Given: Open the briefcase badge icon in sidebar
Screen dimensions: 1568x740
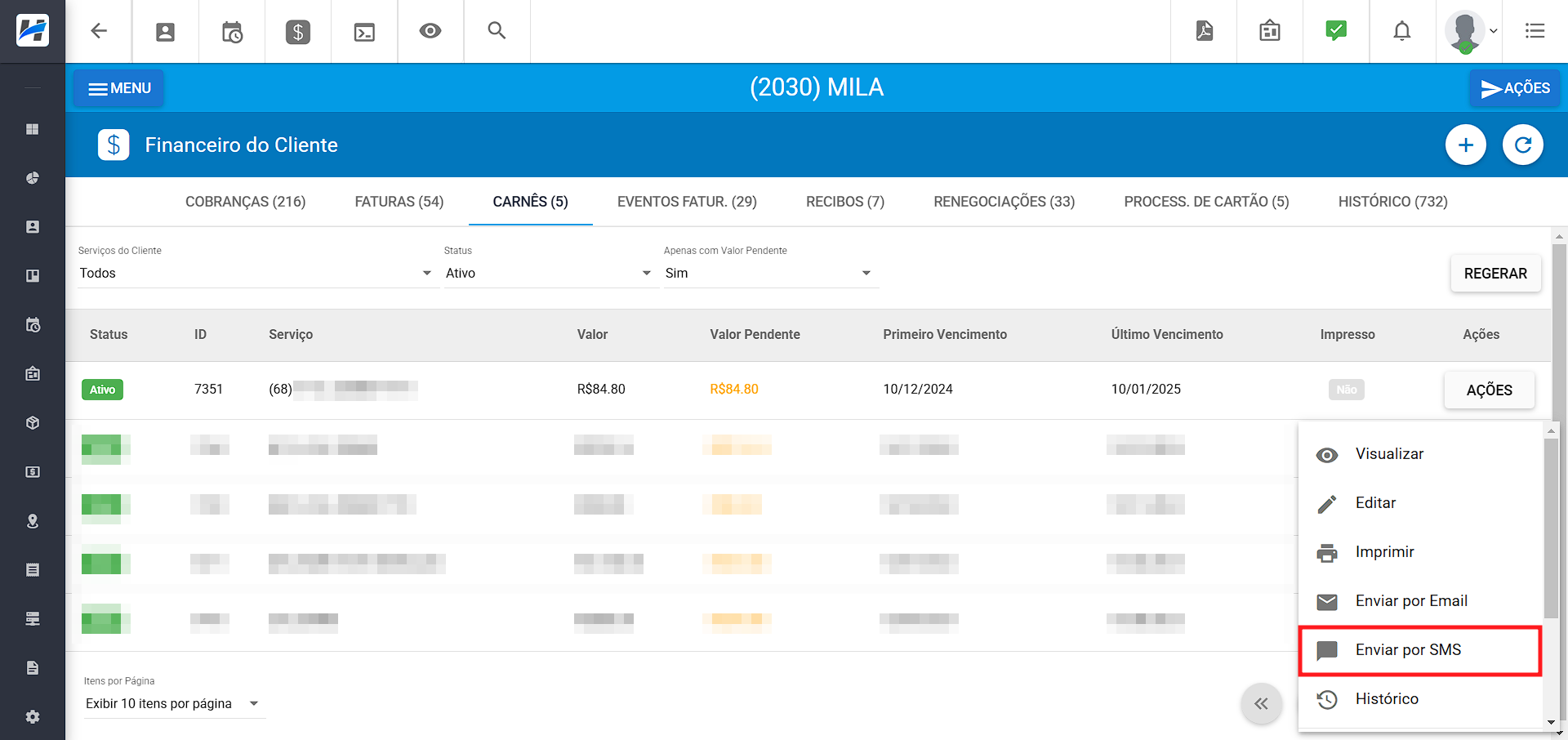Looking at the screenshot, I should point(33,374).
